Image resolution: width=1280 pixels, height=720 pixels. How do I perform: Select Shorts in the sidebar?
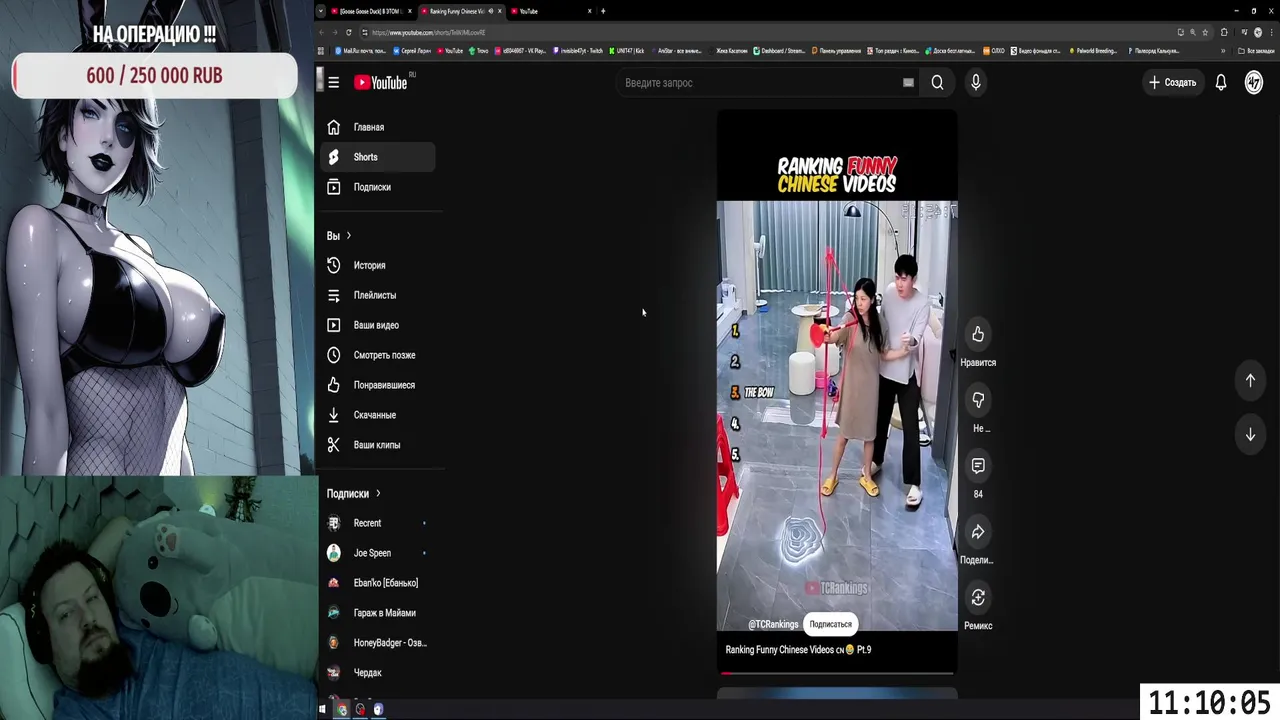tap(378, 157)
